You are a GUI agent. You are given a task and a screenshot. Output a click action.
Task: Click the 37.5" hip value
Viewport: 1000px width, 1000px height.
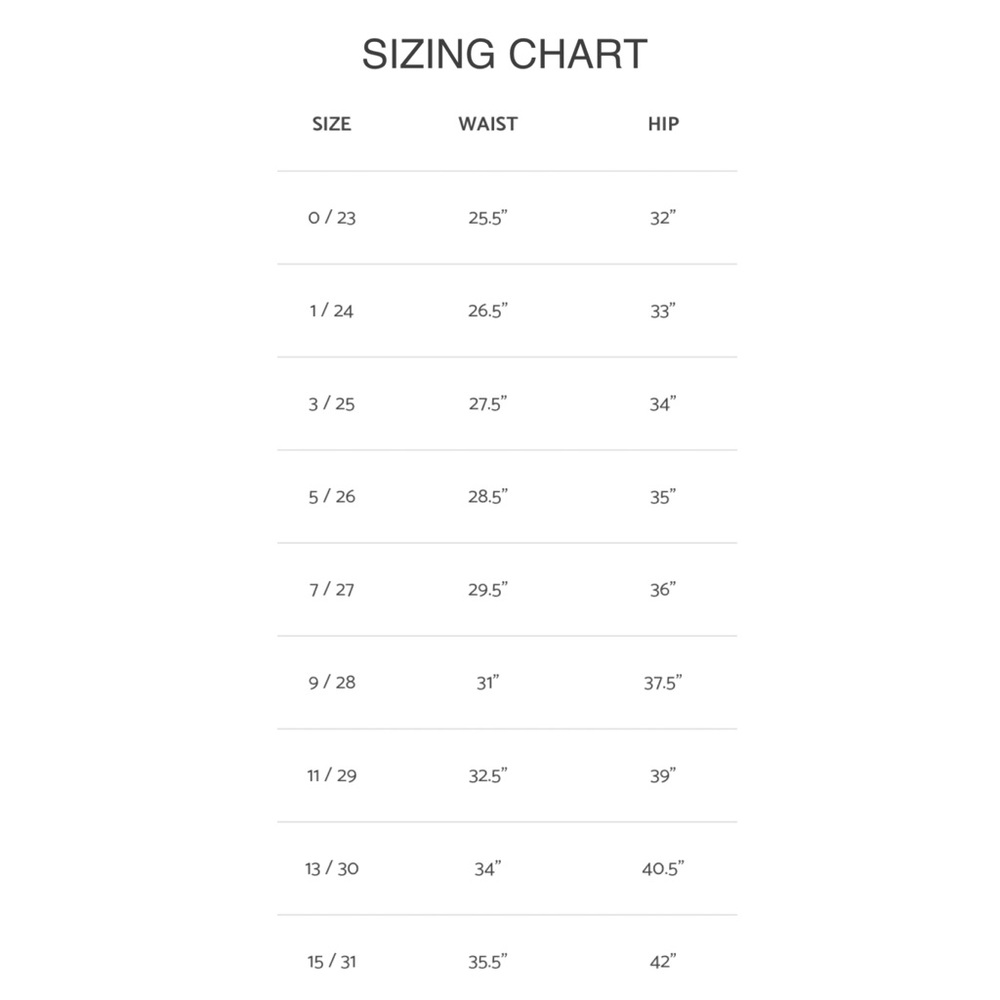663,682
